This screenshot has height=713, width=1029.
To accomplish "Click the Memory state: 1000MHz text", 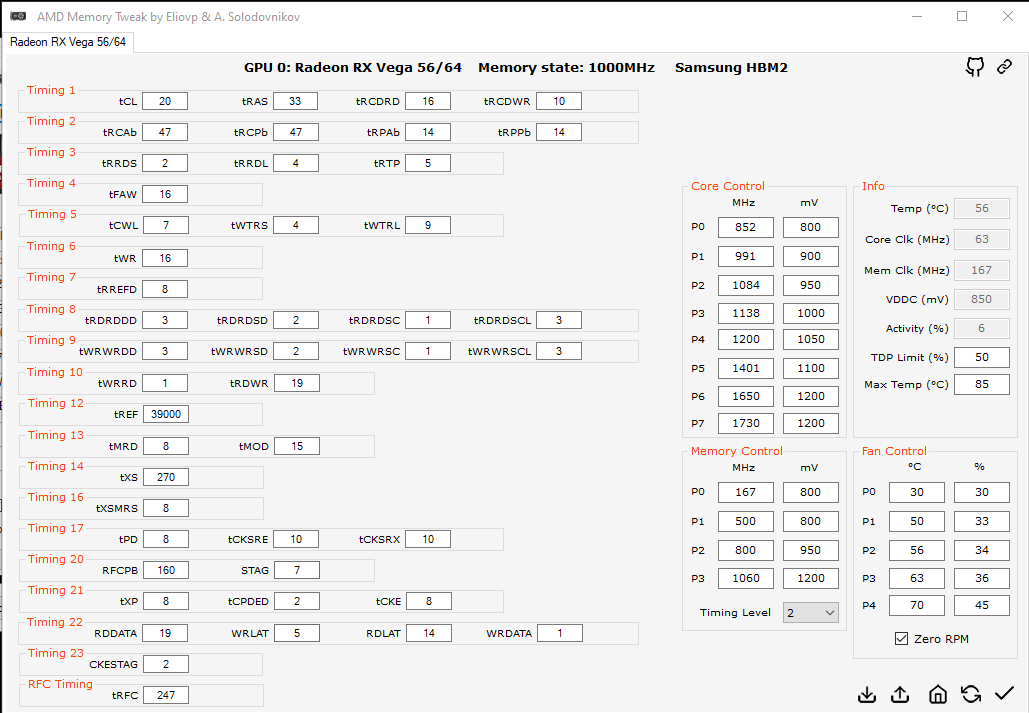I will point(566,68).
